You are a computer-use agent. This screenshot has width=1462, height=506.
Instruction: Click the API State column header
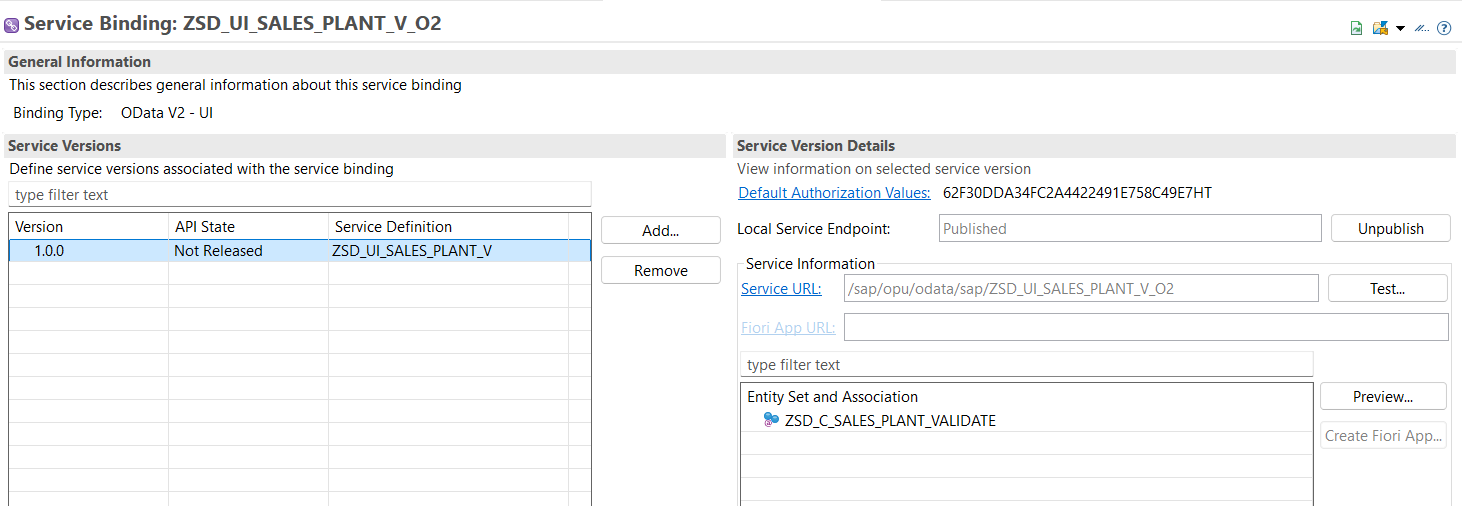[x=247, y=227]
